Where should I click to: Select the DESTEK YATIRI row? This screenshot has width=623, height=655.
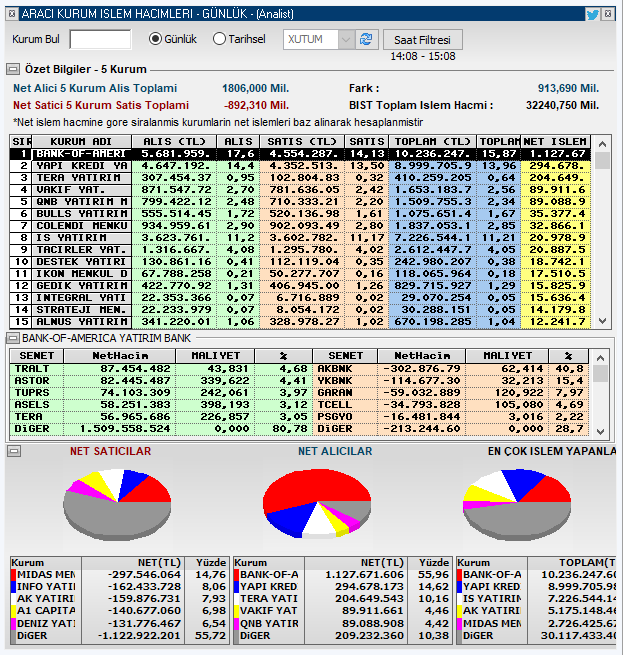300,262
